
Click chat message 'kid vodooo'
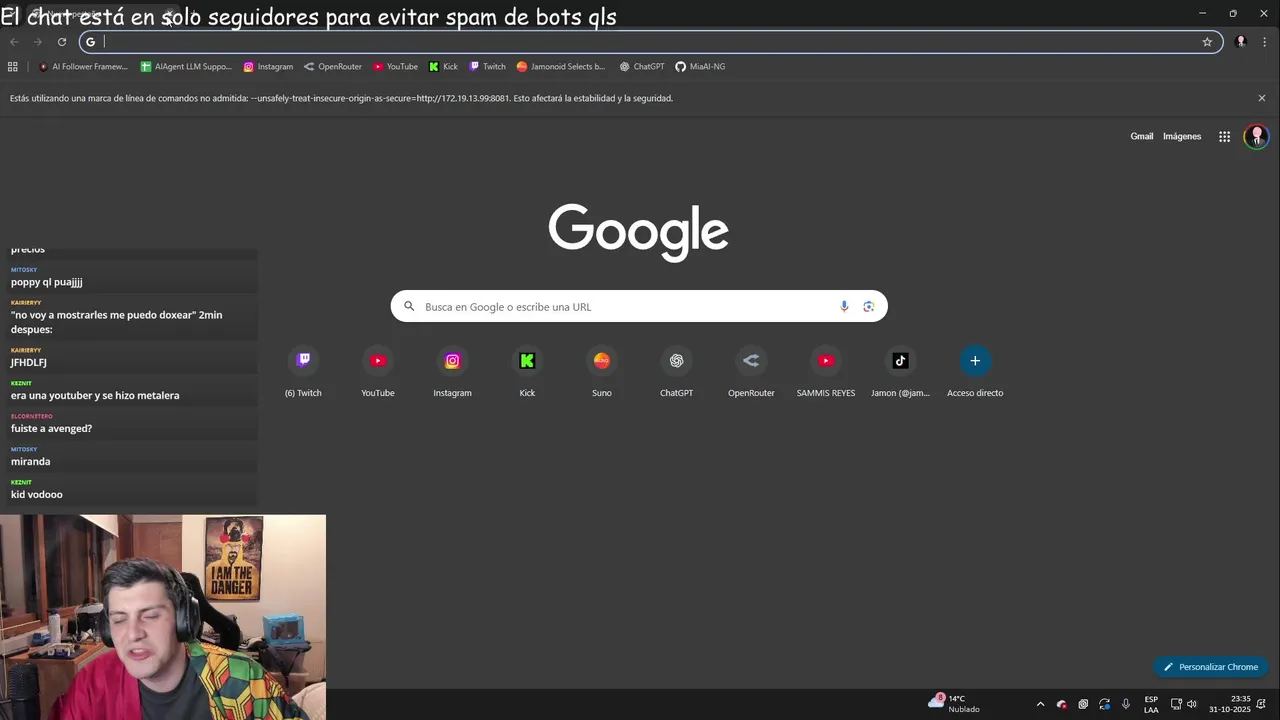coord(37,494)
